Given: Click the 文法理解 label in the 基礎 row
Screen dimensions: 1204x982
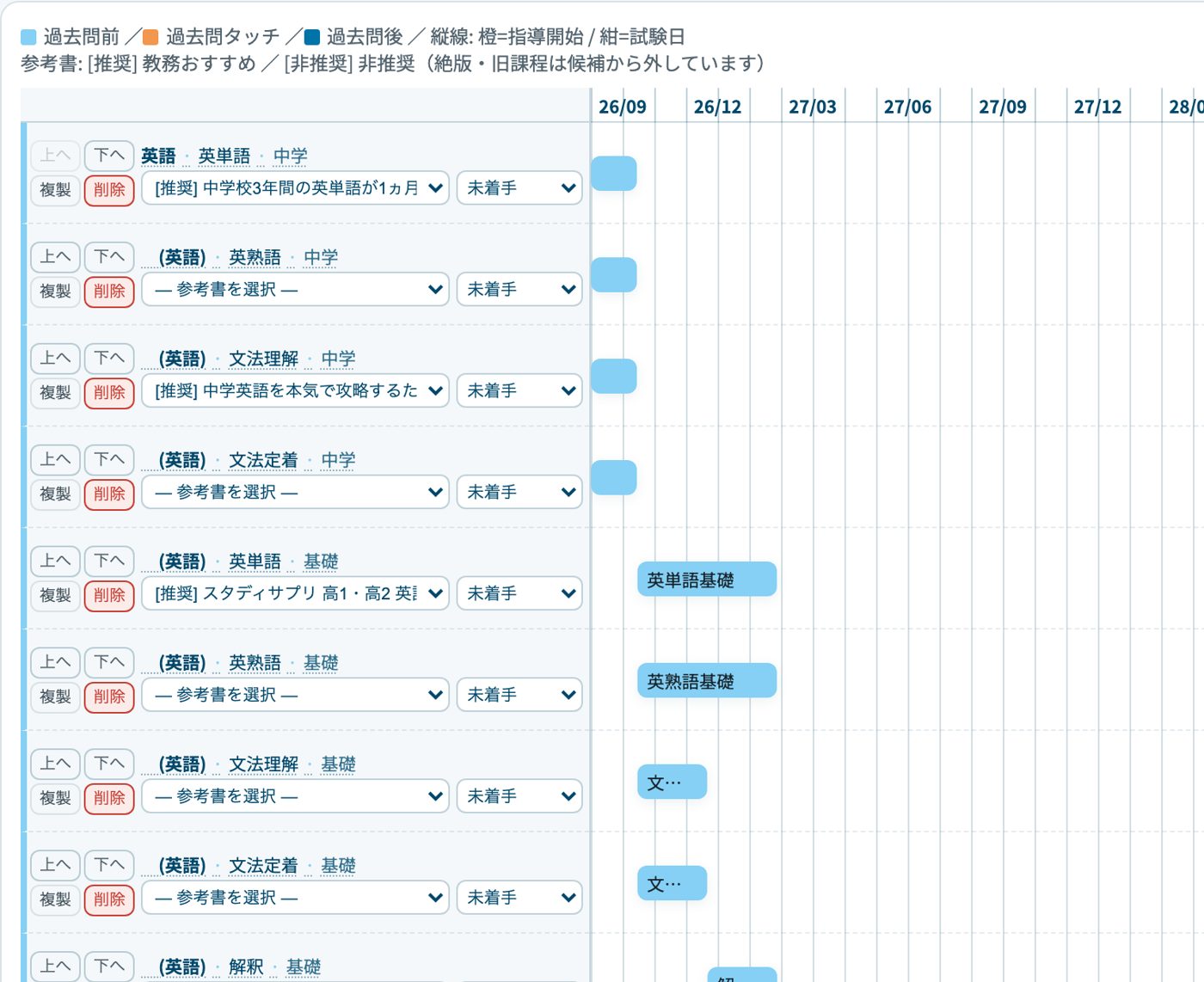Looking at the screenshot, I should [x=263, y=764].
